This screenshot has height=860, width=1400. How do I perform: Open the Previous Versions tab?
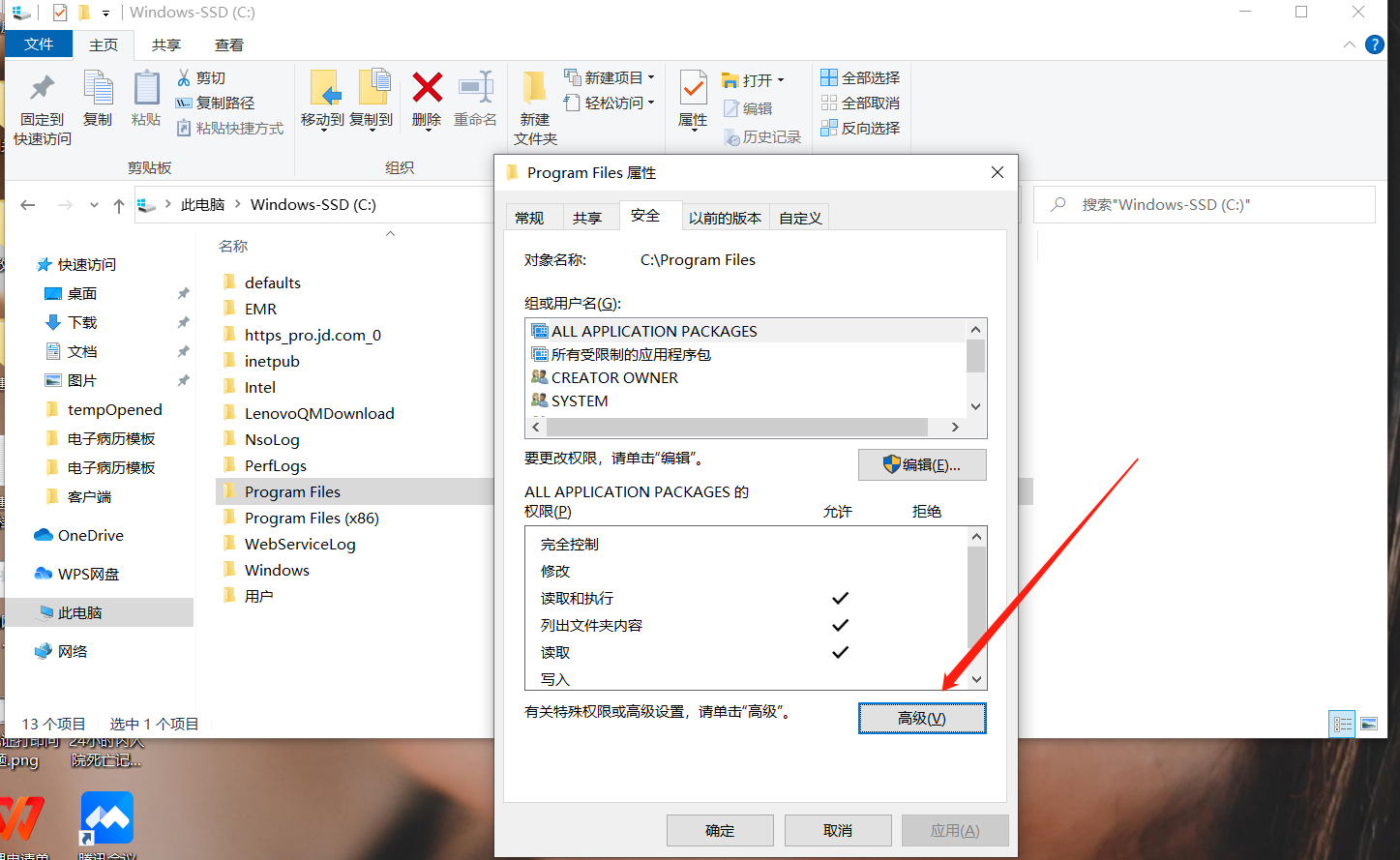click(725, 218)
